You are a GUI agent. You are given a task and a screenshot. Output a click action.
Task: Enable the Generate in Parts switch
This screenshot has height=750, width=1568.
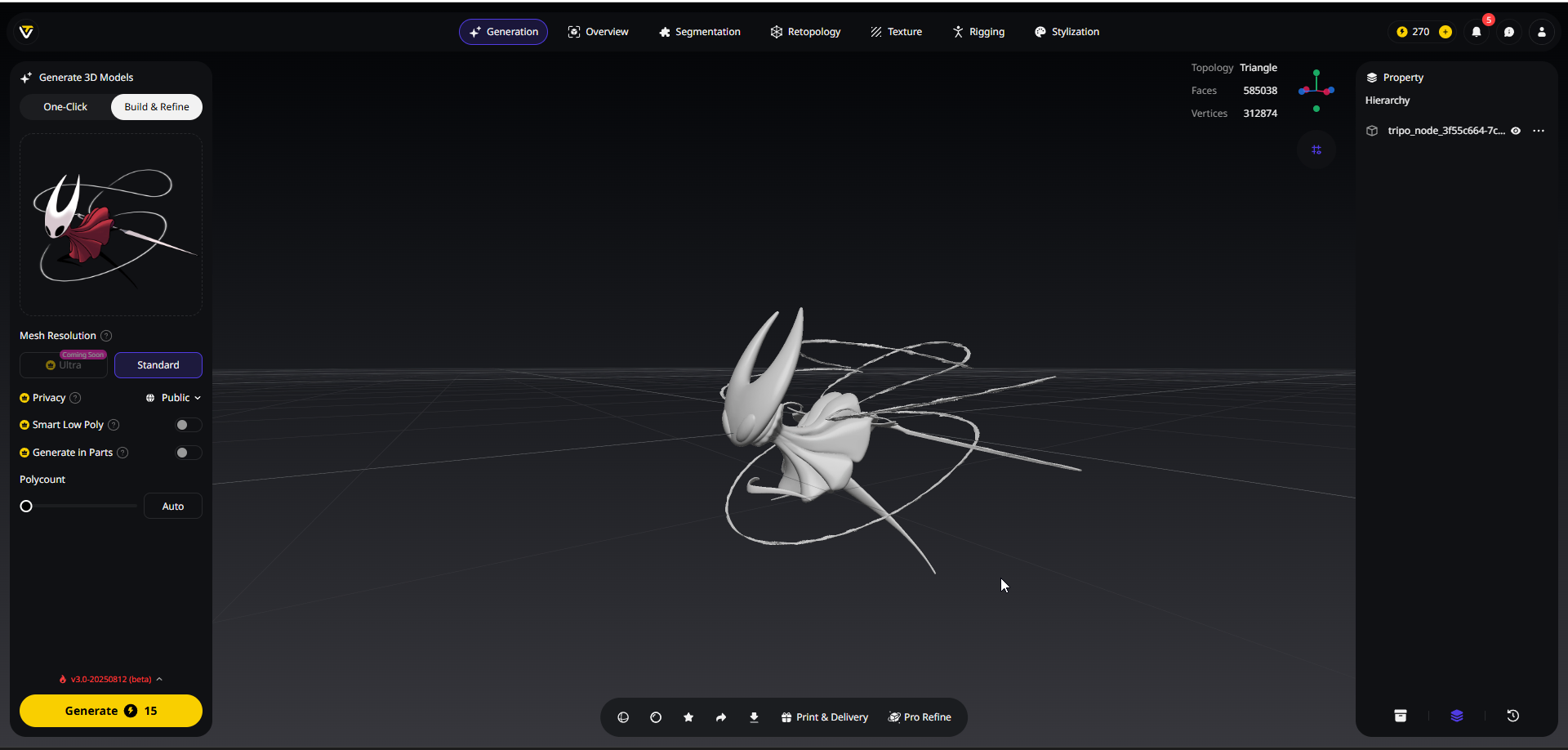click(x=188, y=453)
